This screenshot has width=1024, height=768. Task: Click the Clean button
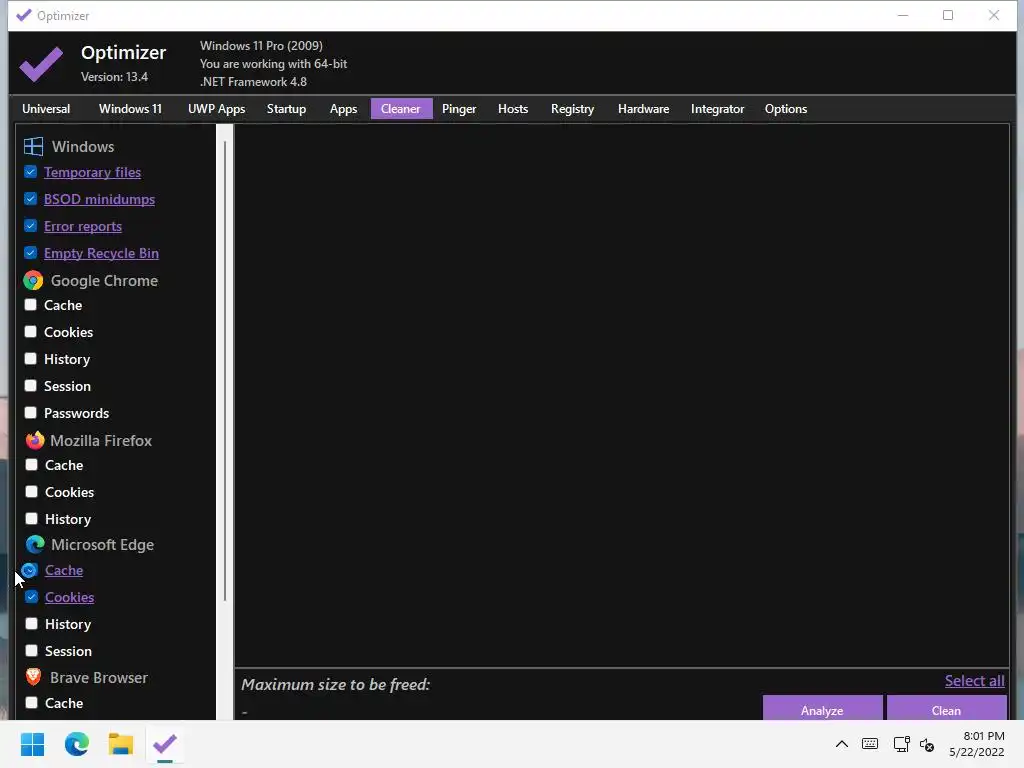[946, 709]
